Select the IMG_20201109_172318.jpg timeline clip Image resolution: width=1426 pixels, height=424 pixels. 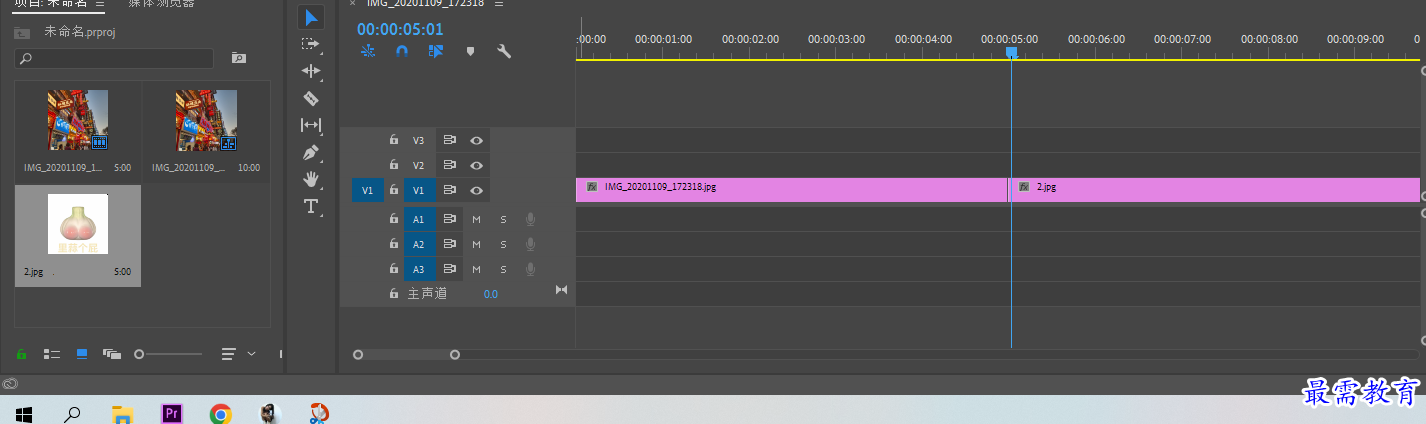pos(792,190)
